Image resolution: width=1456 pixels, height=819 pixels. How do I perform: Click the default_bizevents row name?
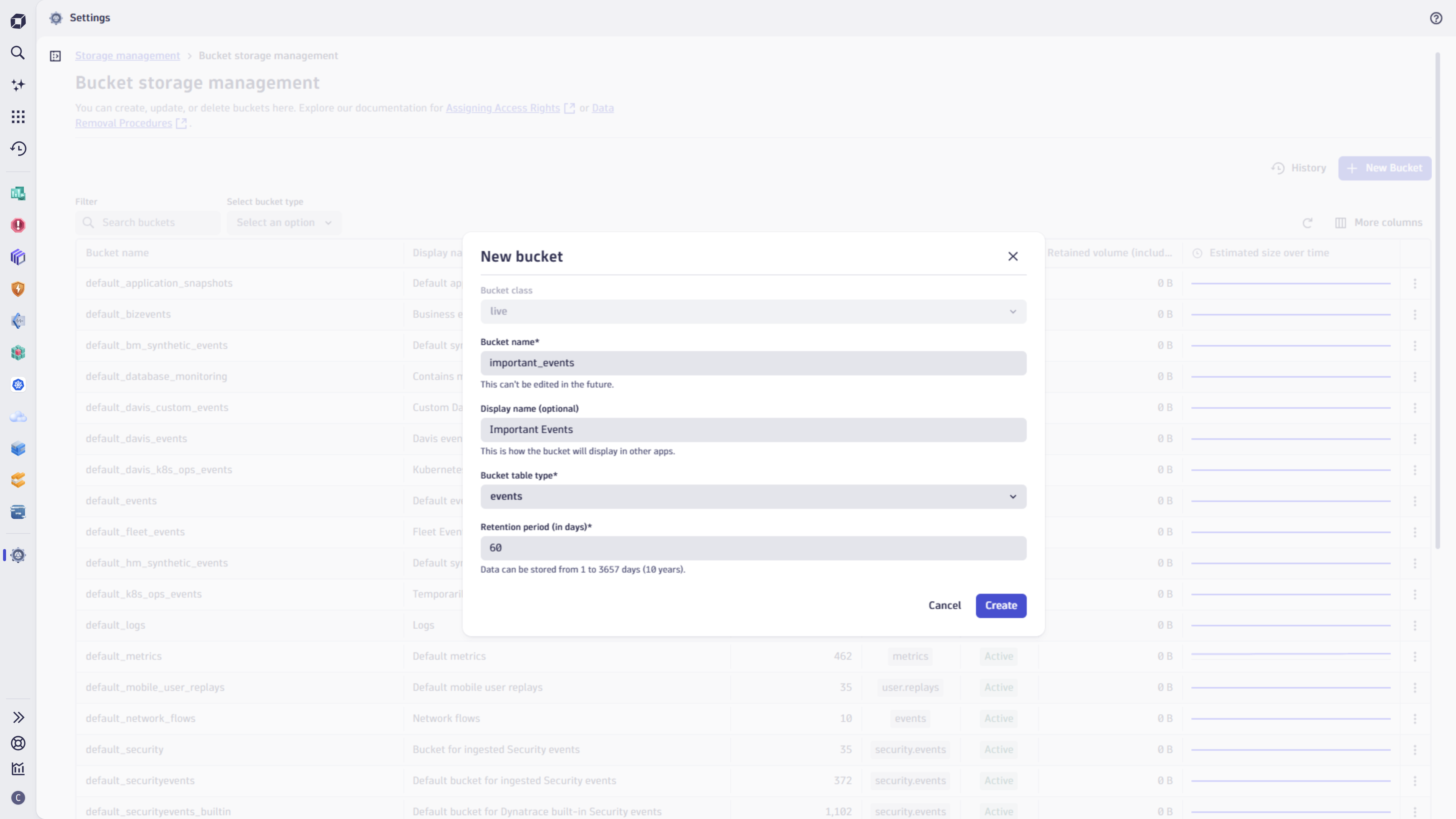click(128, 314)
